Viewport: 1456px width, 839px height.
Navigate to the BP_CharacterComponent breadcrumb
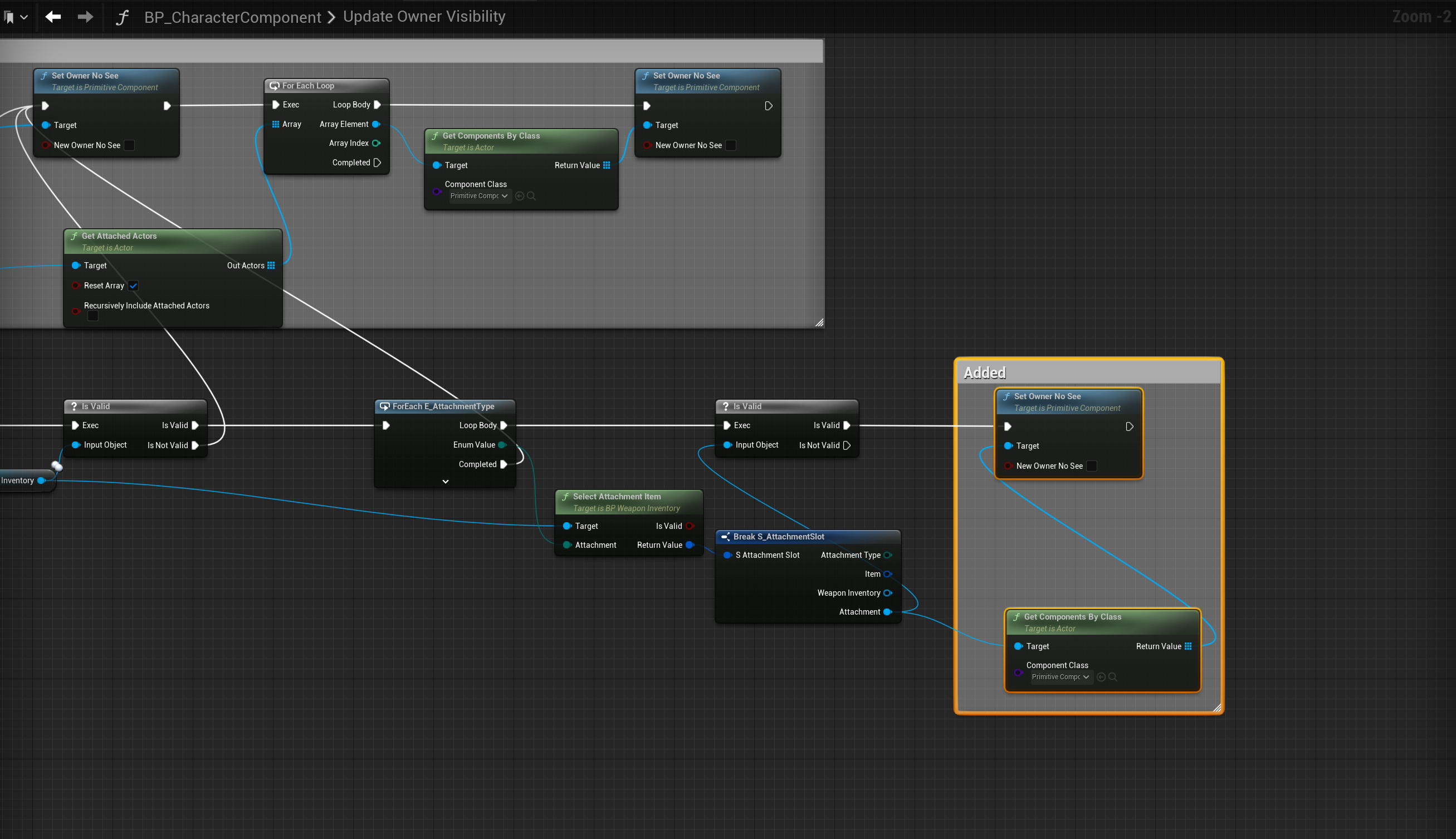tap(232, 17)
